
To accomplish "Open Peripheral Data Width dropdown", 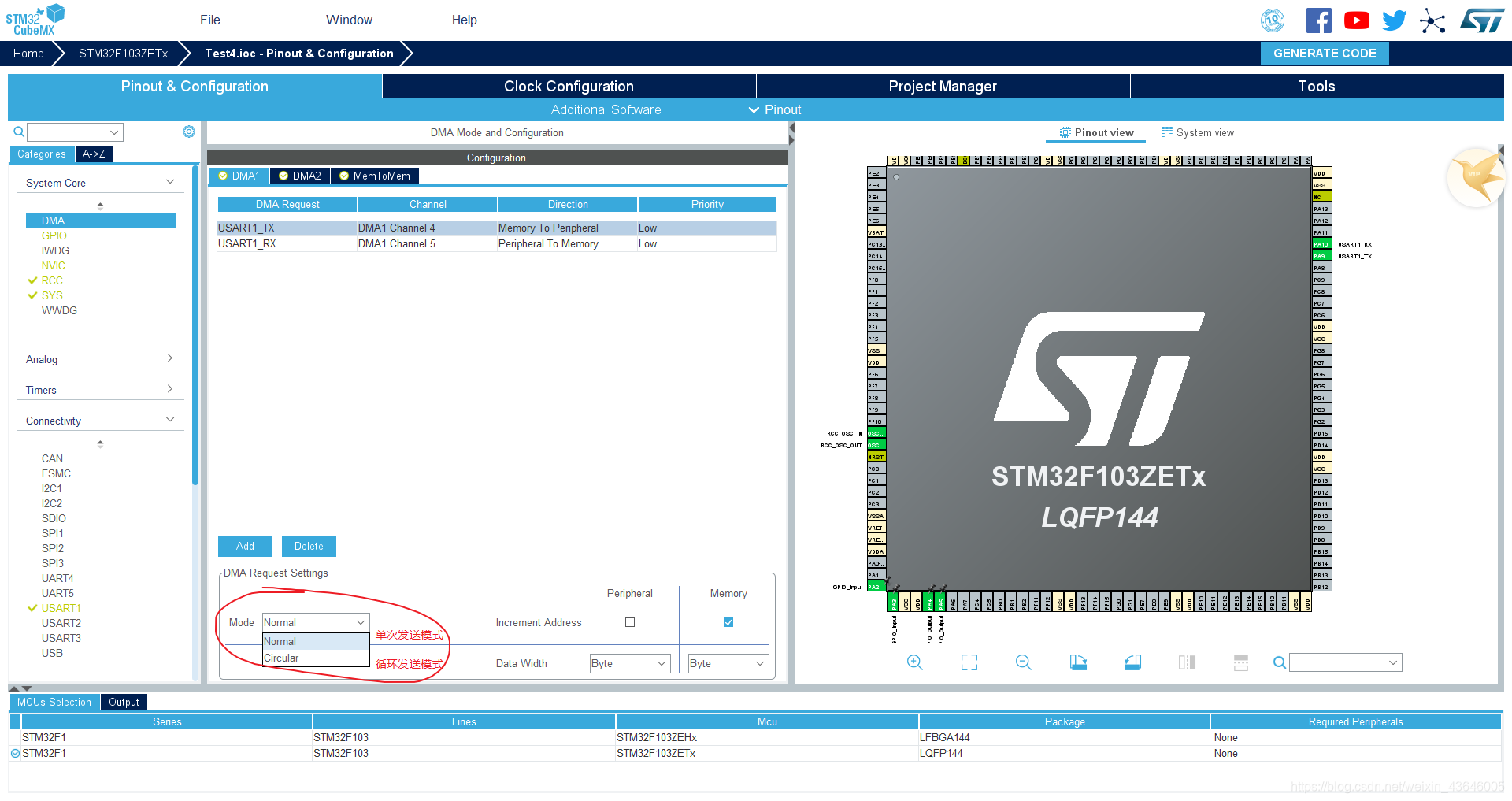I will point(630,663).
